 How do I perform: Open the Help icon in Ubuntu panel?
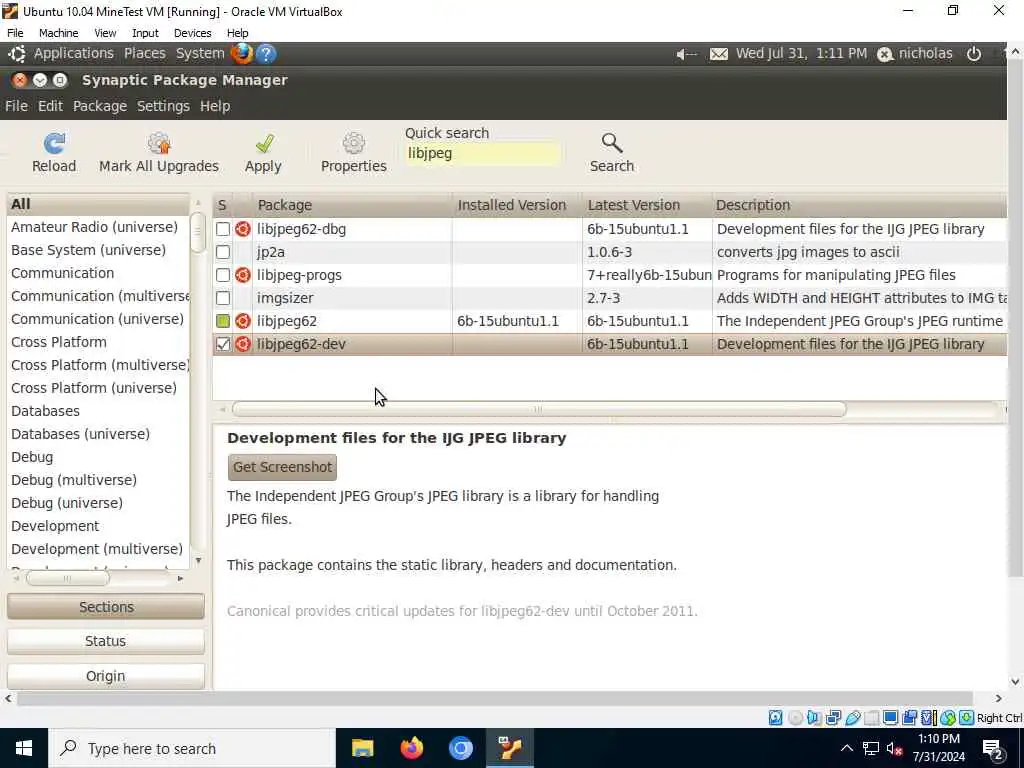[266, 54]
